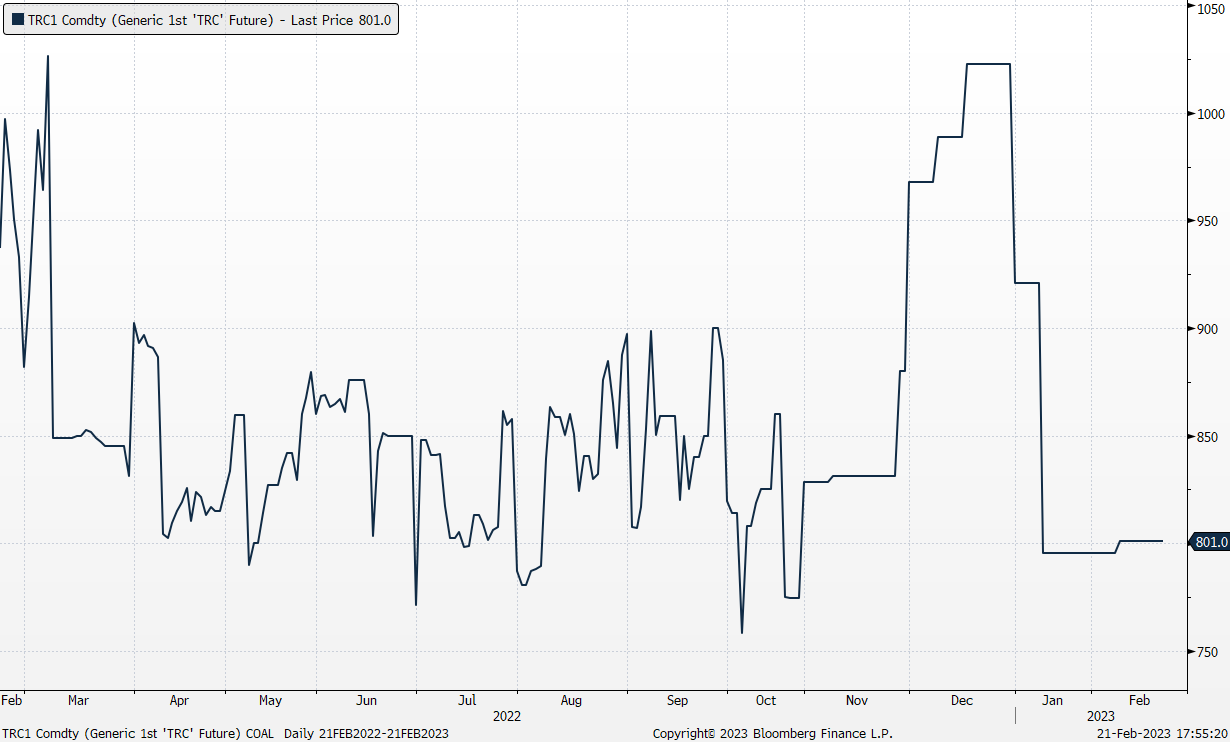Click the May month label on x-axis

[270, 700]
